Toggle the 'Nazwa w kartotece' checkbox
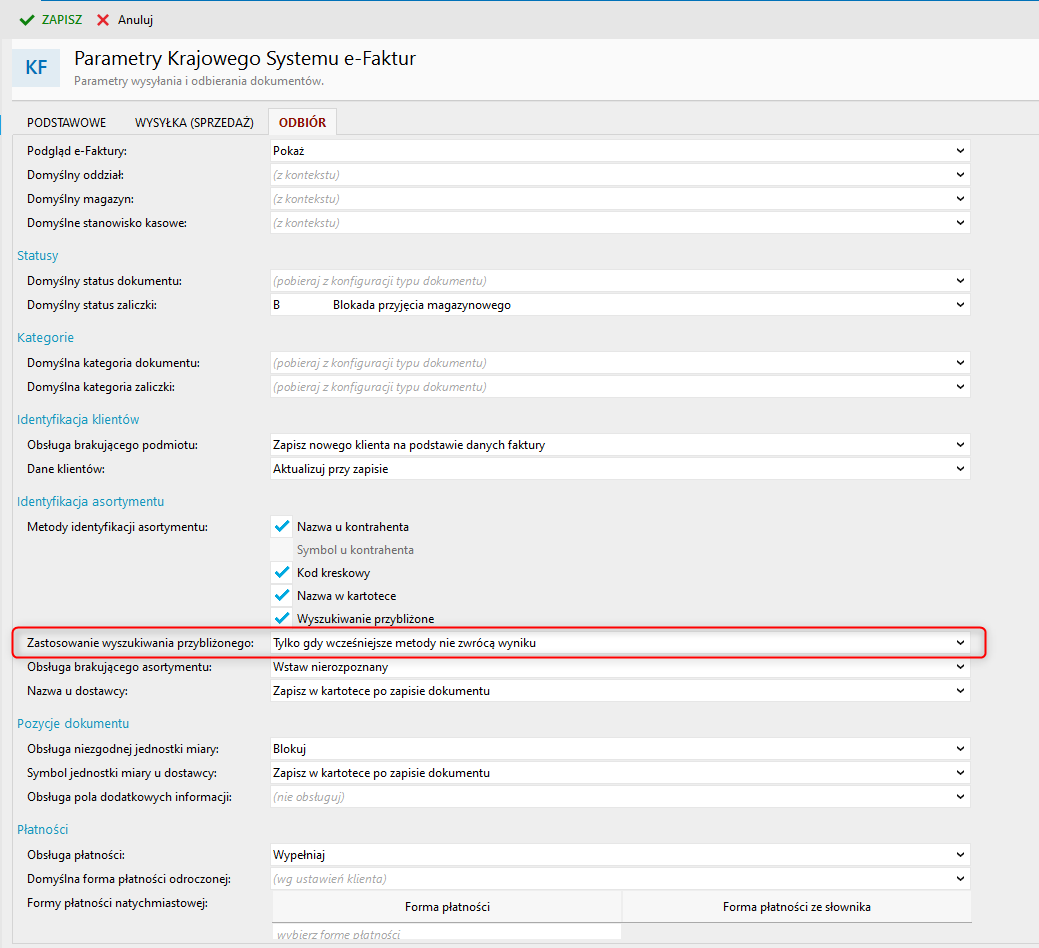Image resolution: width=1039 pixels, height=948 pixels. coord(282,596)
